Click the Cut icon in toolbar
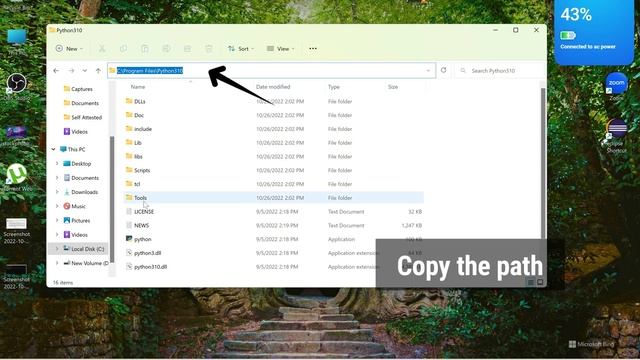Image resolution: width=640 pixels, height=360 pixels. click(102, 49)
